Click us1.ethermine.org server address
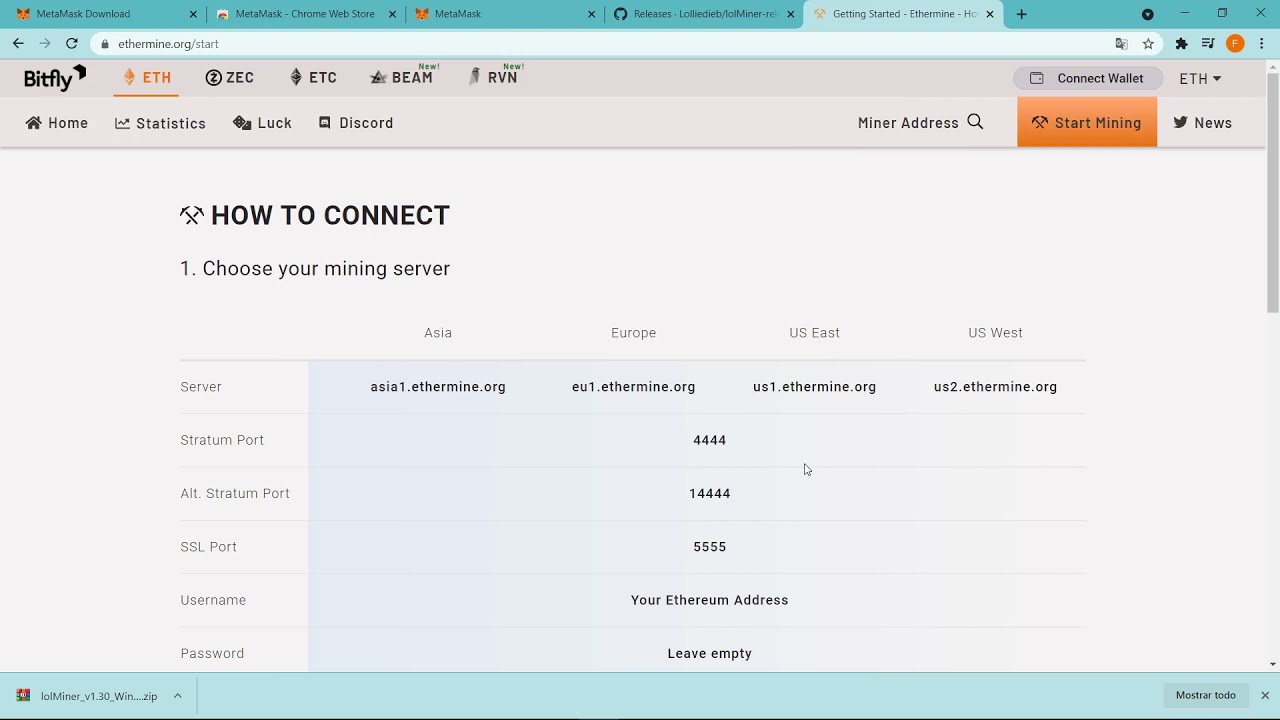This screenshot has width=1280, height=720. [814, 387]
